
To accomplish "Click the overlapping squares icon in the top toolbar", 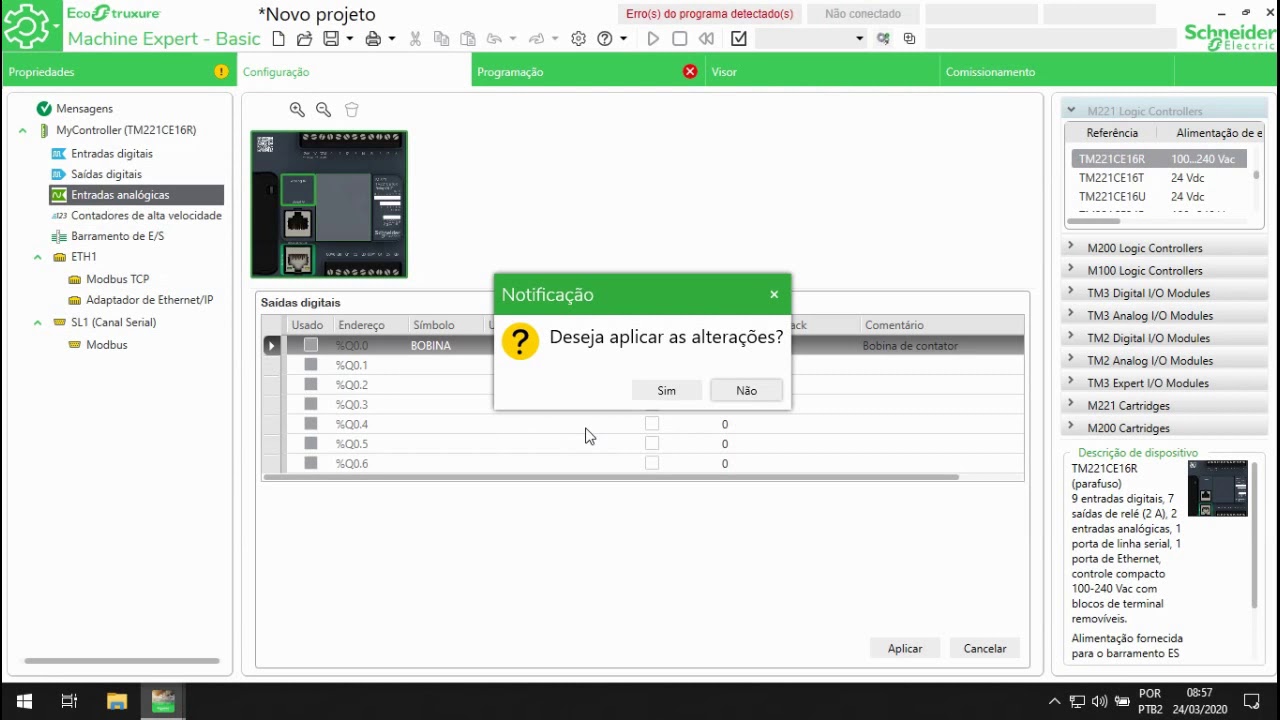I will coord(909,39).
